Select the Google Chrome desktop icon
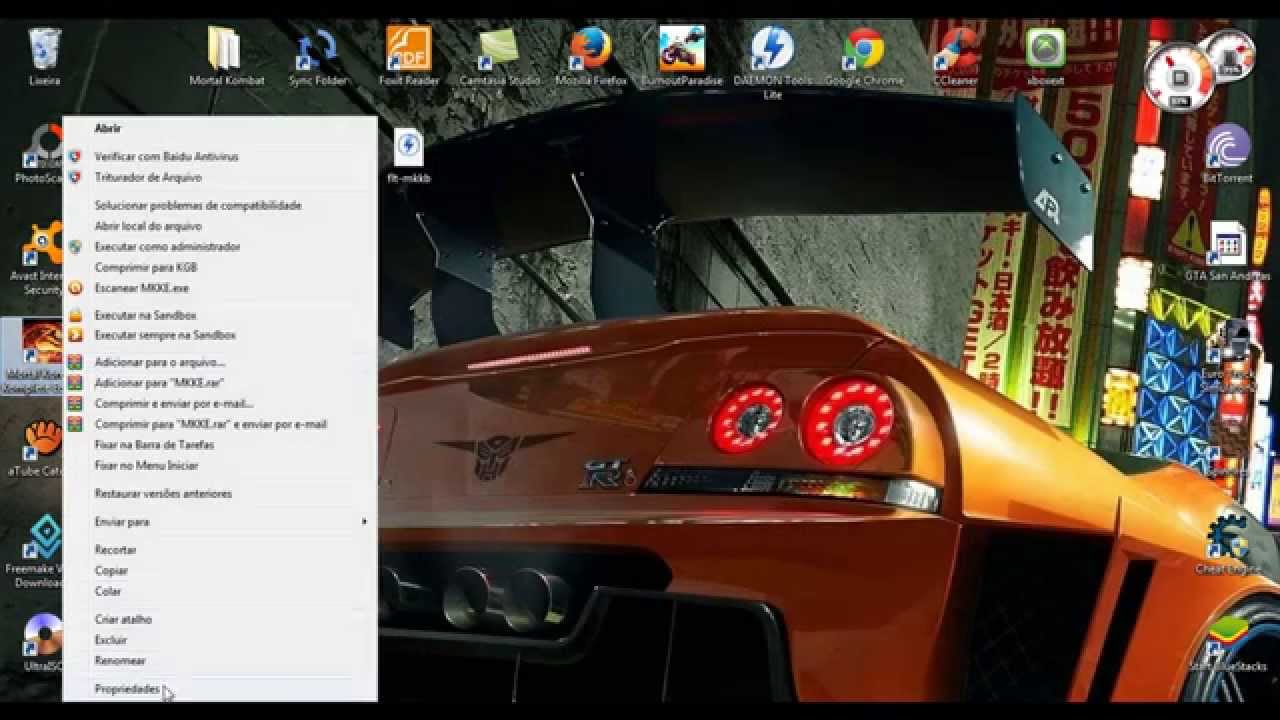Image resolution: width=1280 pixels, height=720 pixels. click(864, 56)
